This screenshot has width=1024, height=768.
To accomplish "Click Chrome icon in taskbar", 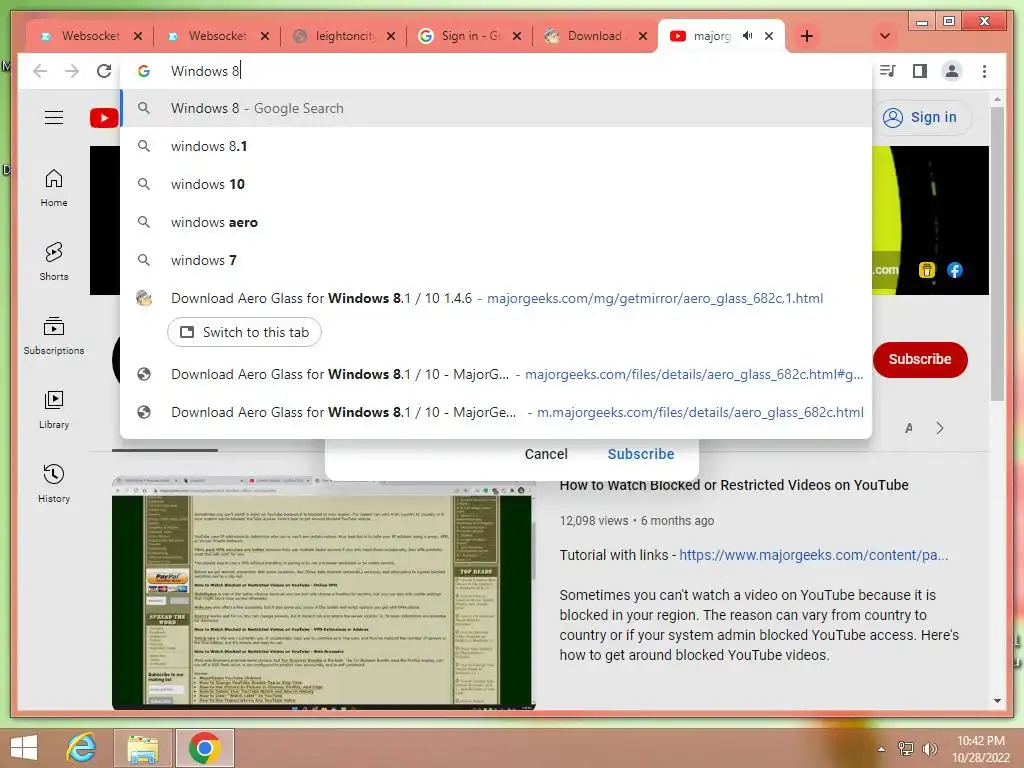I will click(x=204, y=748).
